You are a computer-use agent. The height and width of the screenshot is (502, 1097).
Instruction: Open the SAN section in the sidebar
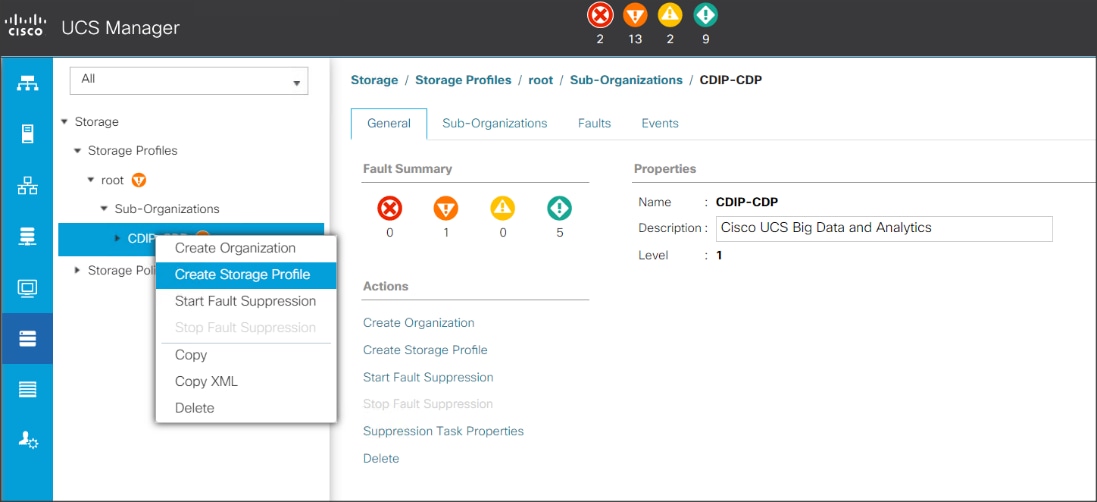[x=27, y=237]
